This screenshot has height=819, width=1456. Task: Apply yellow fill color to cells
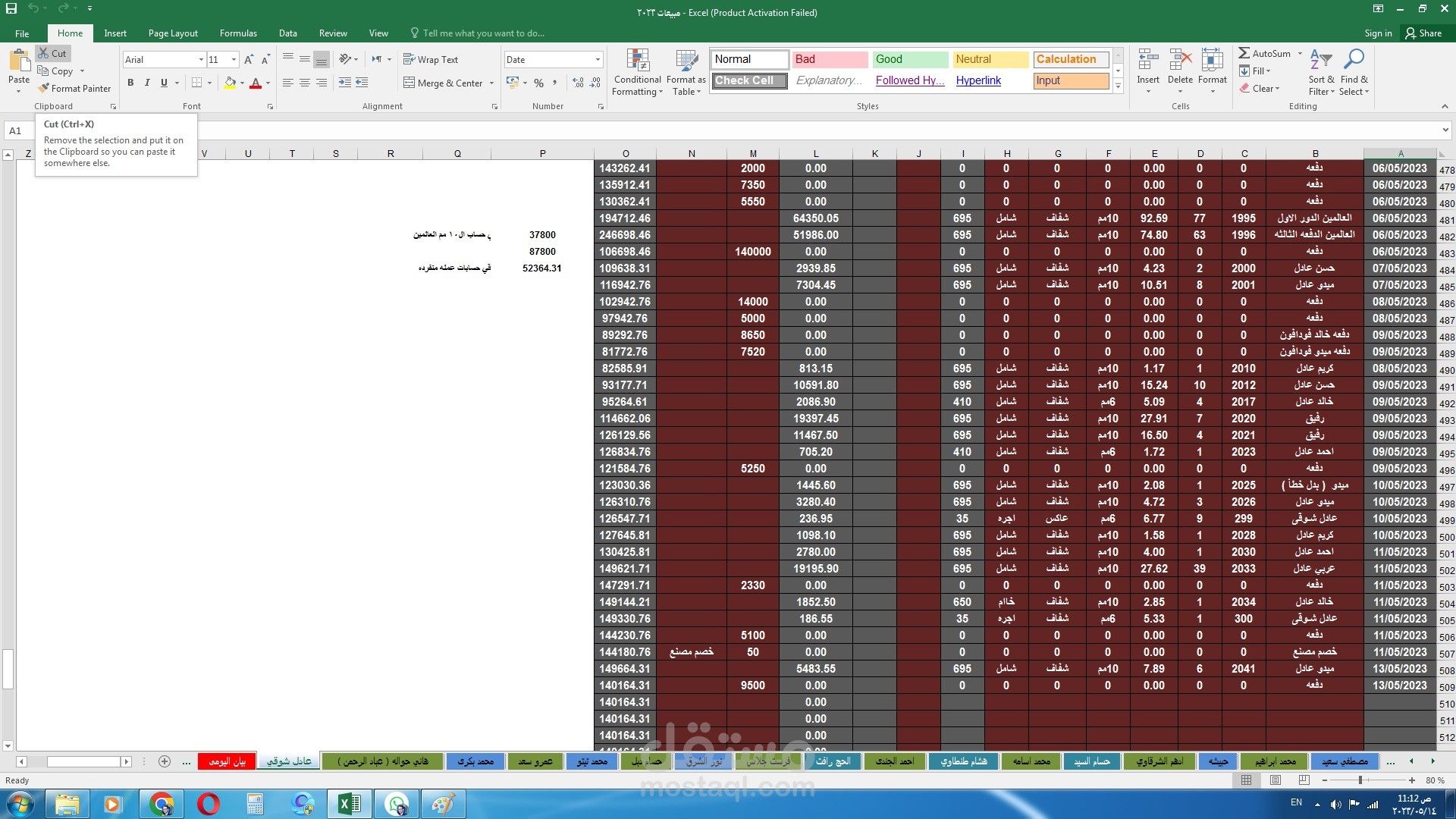pyautogui.click(x=230, y=83)
